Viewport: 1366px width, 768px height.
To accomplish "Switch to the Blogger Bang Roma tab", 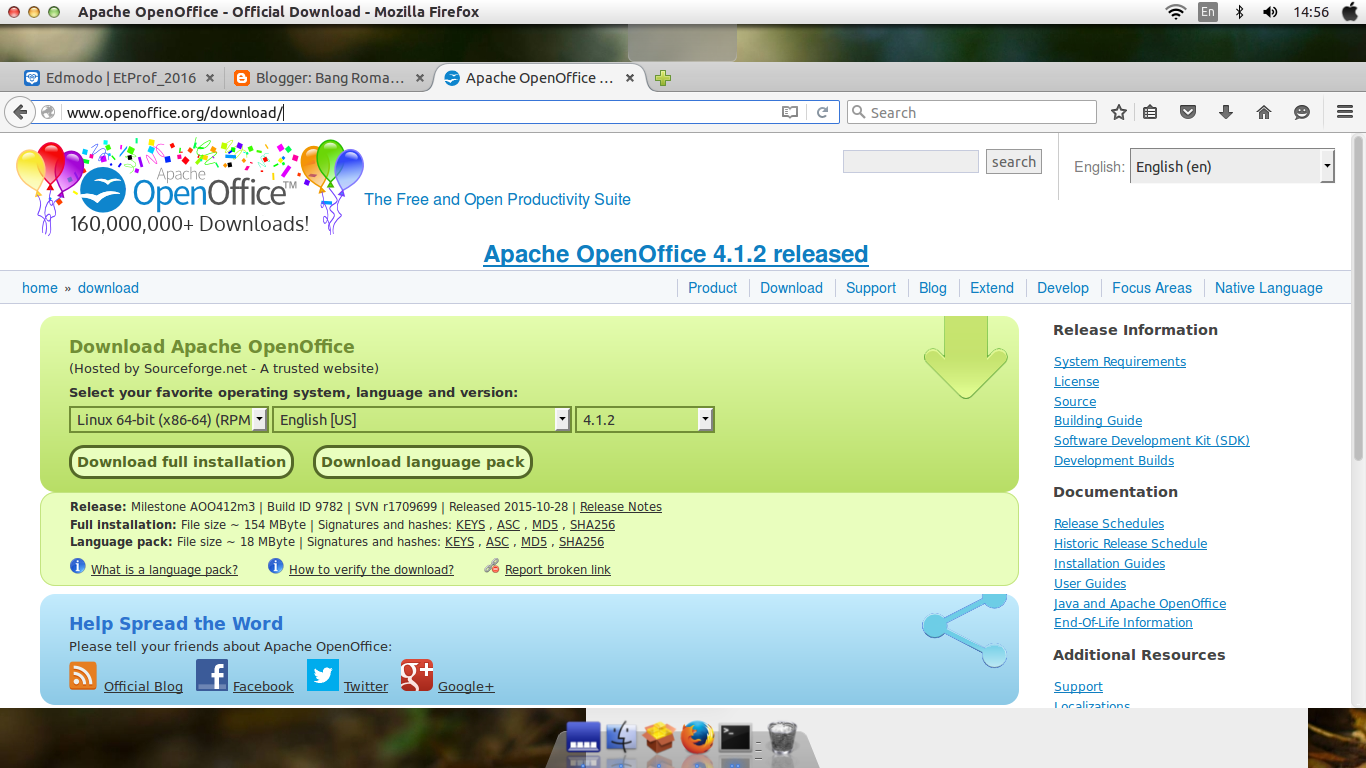I will pyautogui.click(x=330, y=78).
